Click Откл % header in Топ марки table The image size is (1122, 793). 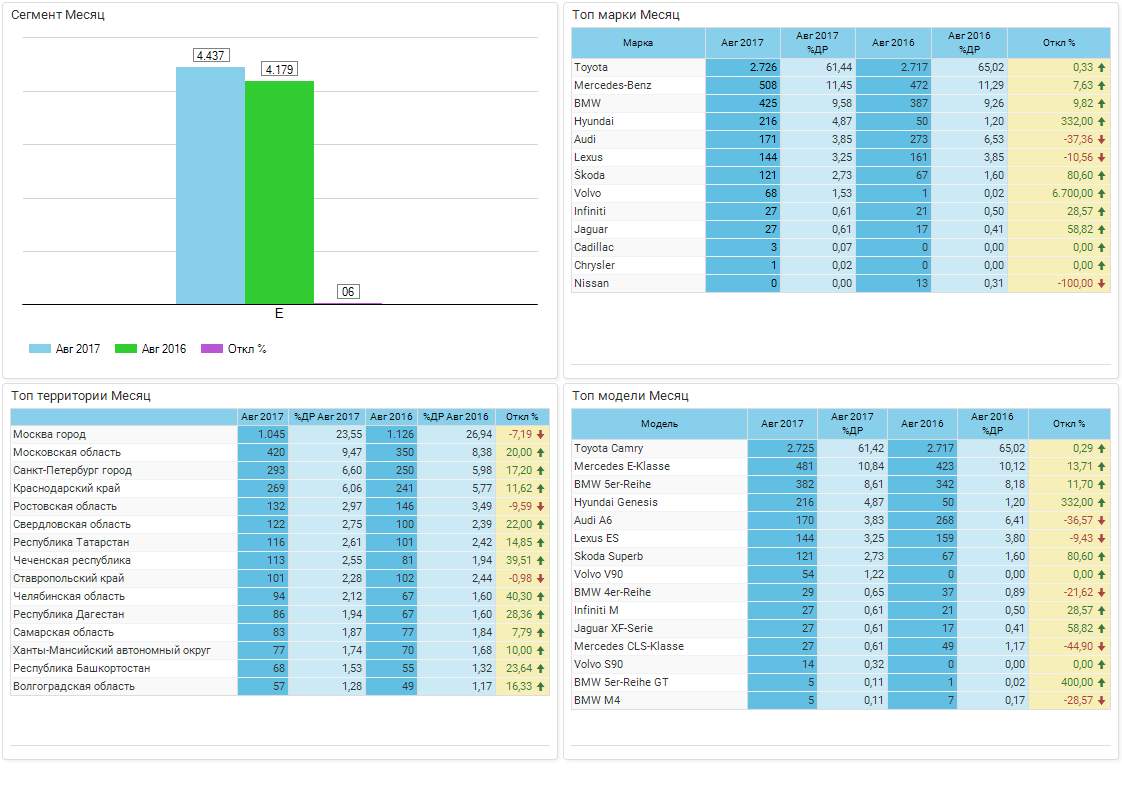[x=1059, y=43]
